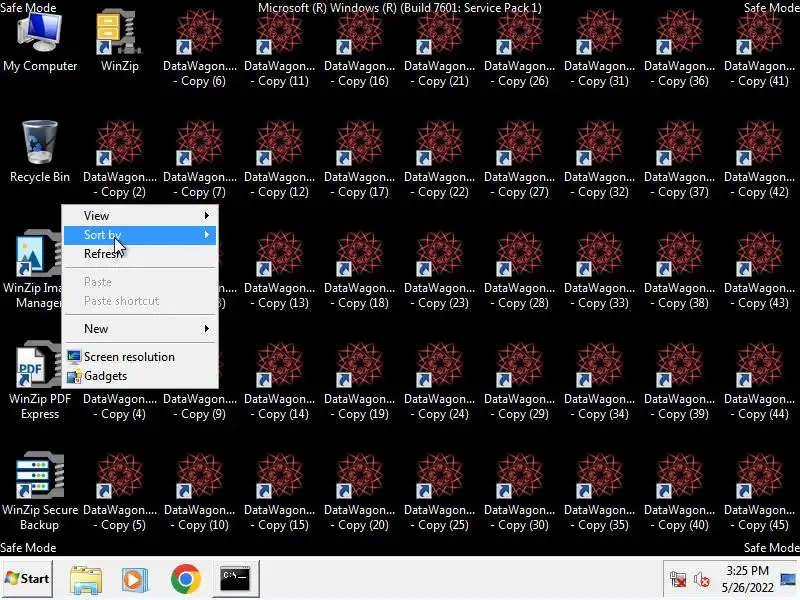Screen dimensions: 800x600
Task: Select the WinZip Secure Backup shortcut
Action: coord(40,491)
